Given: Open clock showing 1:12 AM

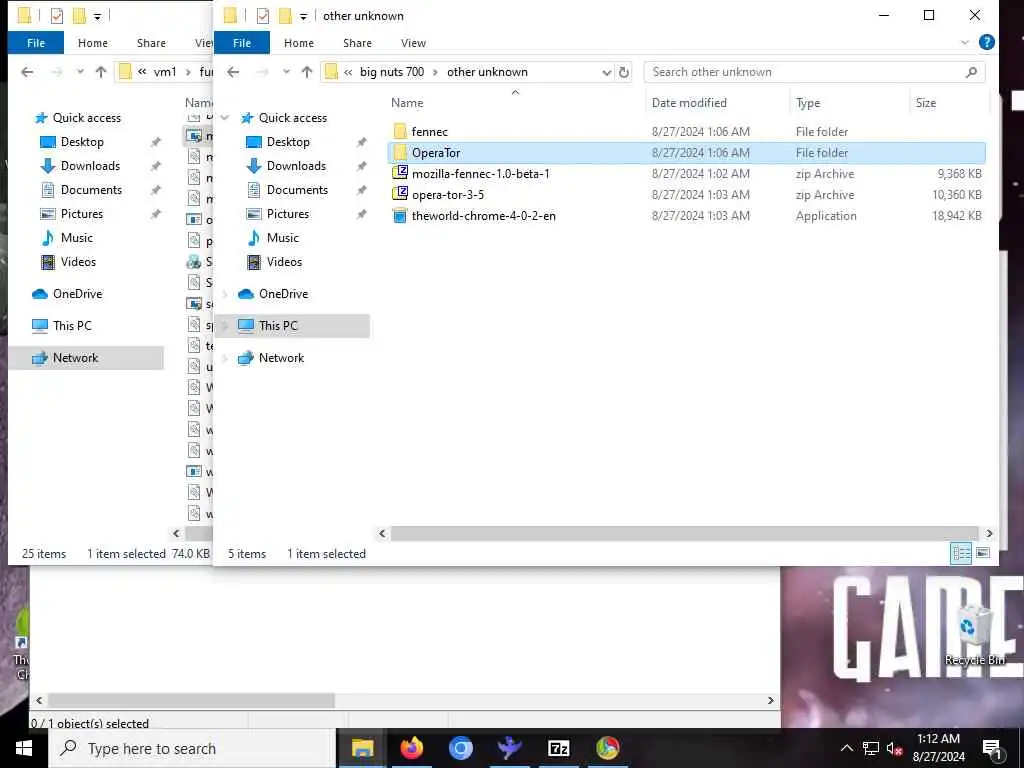Looking at the screenshot, I should click(938, 748).
